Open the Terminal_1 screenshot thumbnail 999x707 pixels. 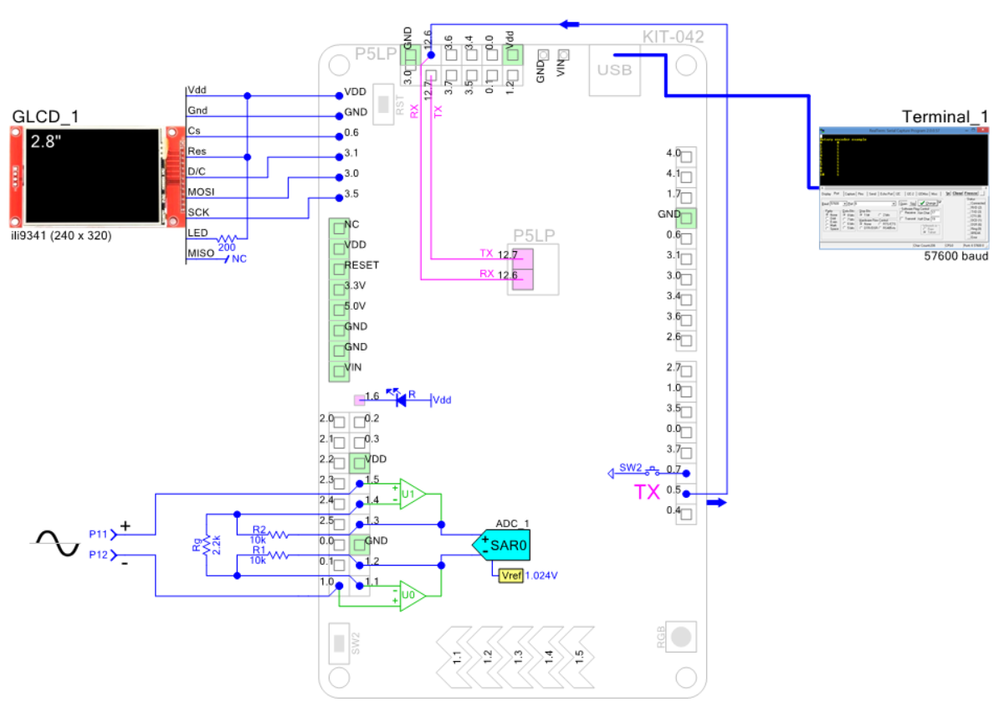[903, 188]
